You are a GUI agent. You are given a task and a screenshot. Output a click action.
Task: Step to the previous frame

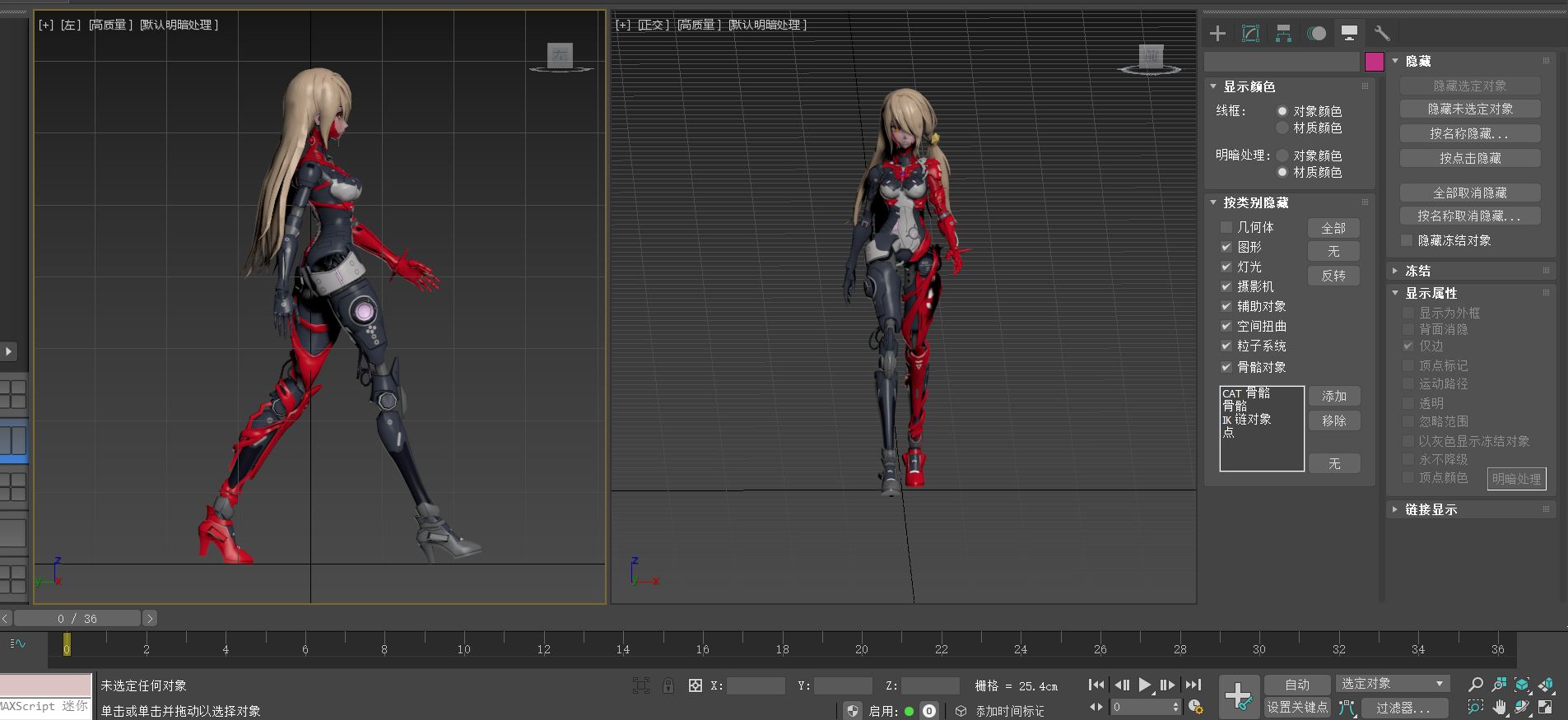1121,685
